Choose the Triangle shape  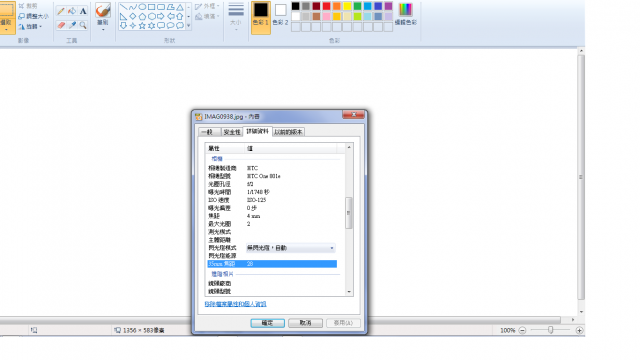coord(180,7)
